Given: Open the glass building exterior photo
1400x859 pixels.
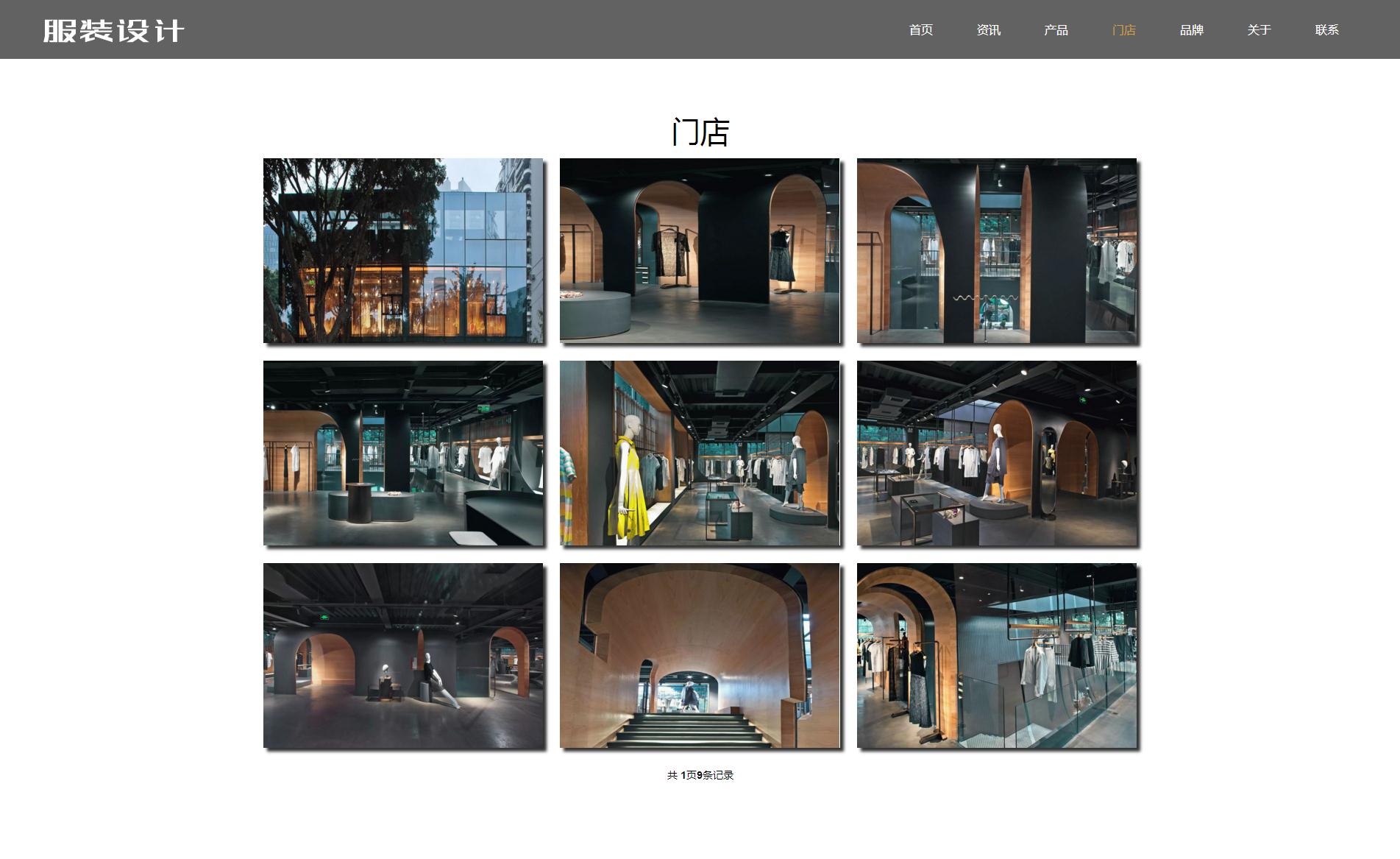Looking at the screenshot, I should (403, 250).
